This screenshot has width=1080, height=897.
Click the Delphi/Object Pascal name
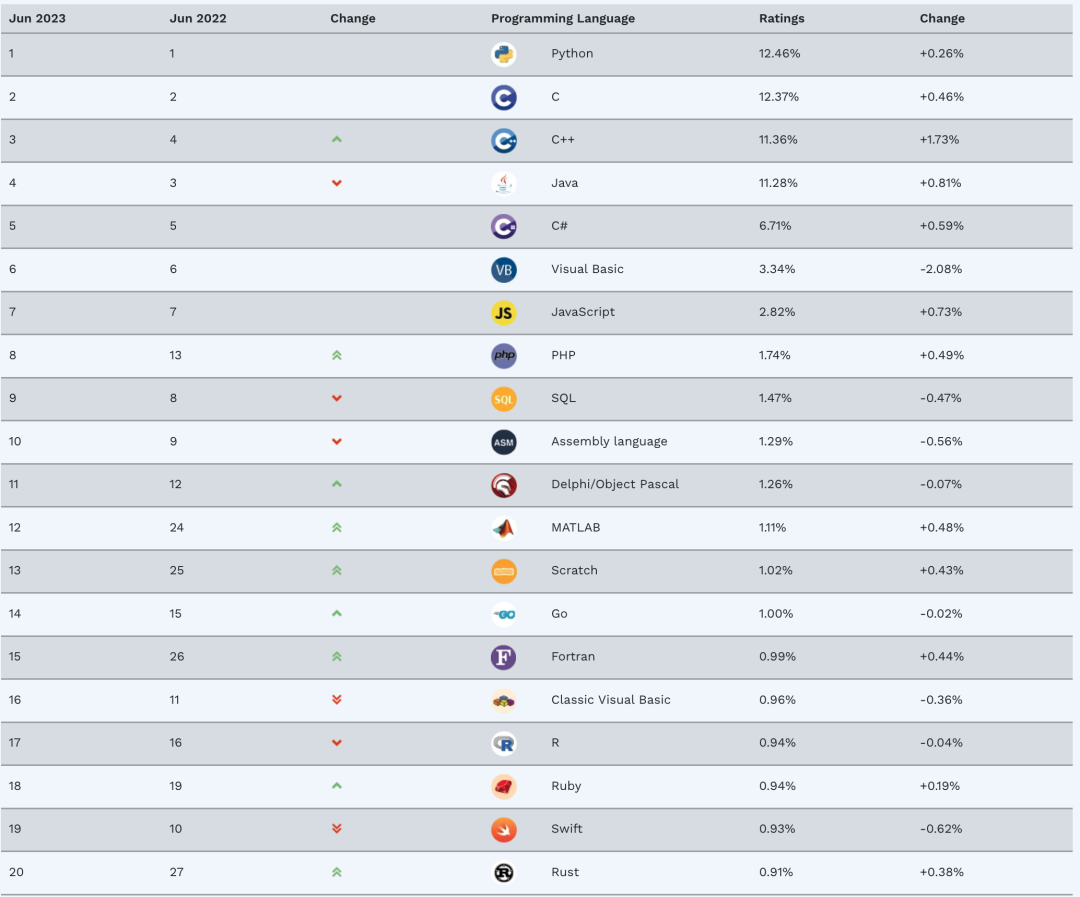point(614,484)
